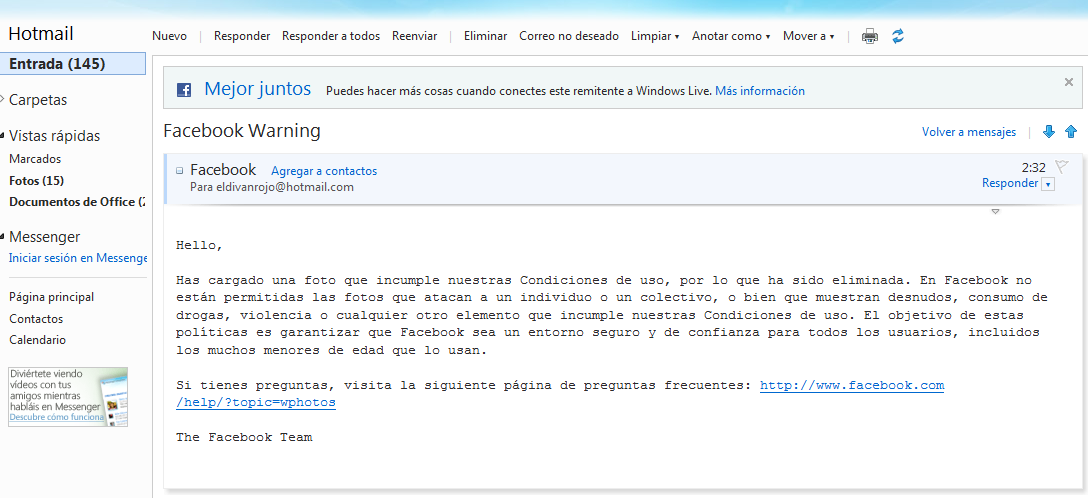Flag this message with the flag icon
This screenshot has height=498, width=1088.
pyautogui.click(x=1061, y=166)
